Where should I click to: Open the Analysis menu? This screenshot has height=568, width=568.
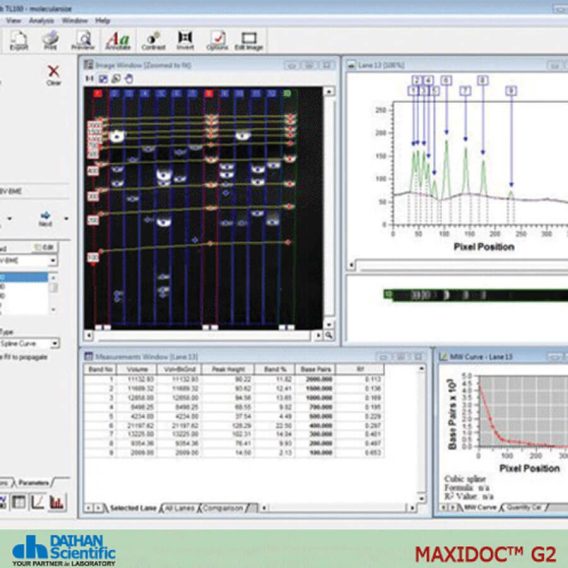pos(41,21)
